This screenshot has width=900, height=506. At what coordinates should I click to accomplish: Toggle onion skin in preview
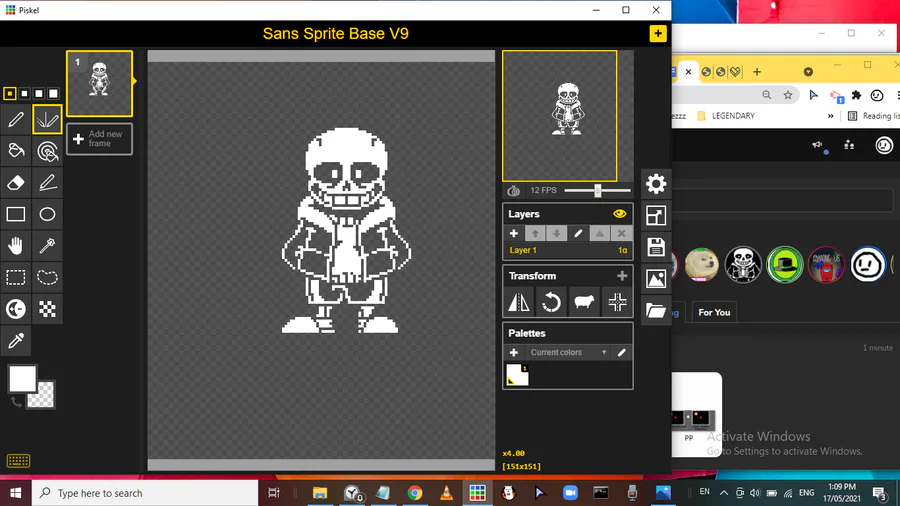click(514, 190)
